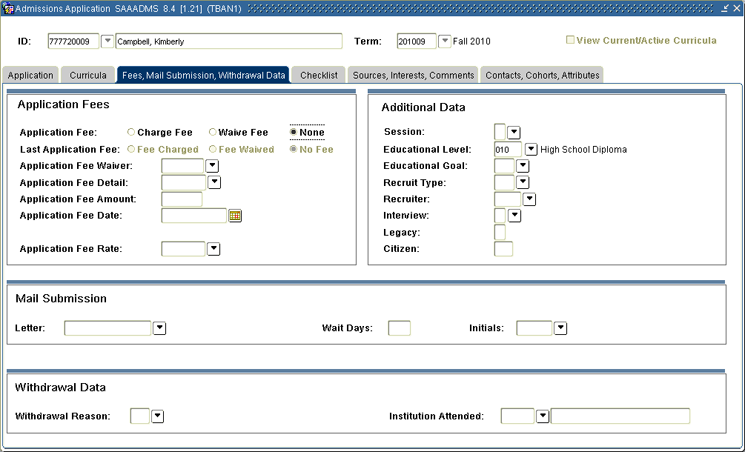
Task: Click the Term input field
Action: point(416,41)
